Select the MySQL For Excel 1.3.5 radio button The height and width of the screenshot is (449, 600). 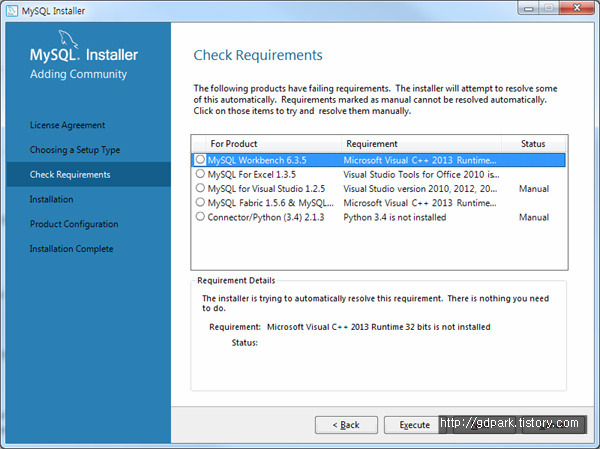coord(200,174)
